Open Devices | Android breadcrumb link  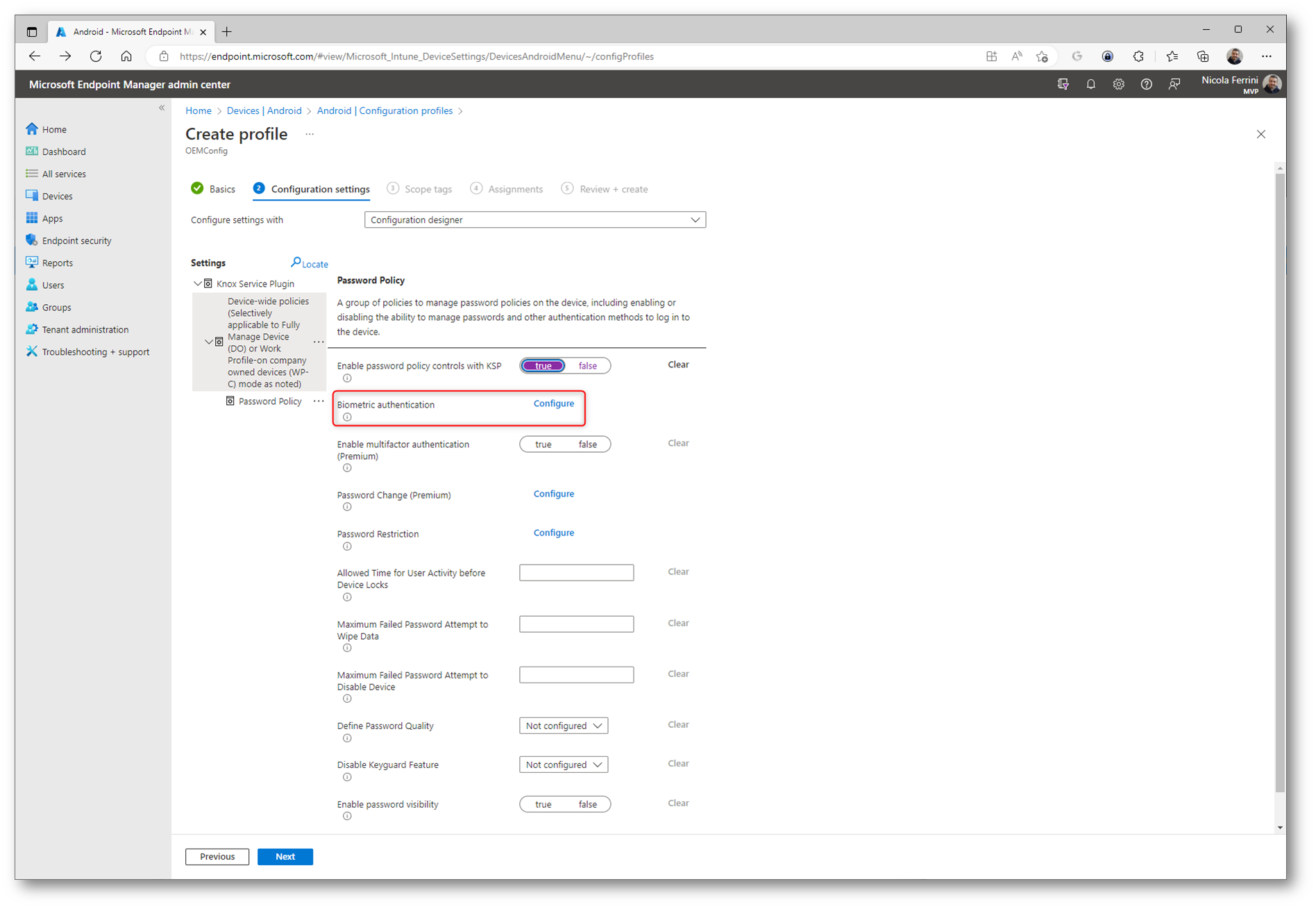(x=264, y=110)
